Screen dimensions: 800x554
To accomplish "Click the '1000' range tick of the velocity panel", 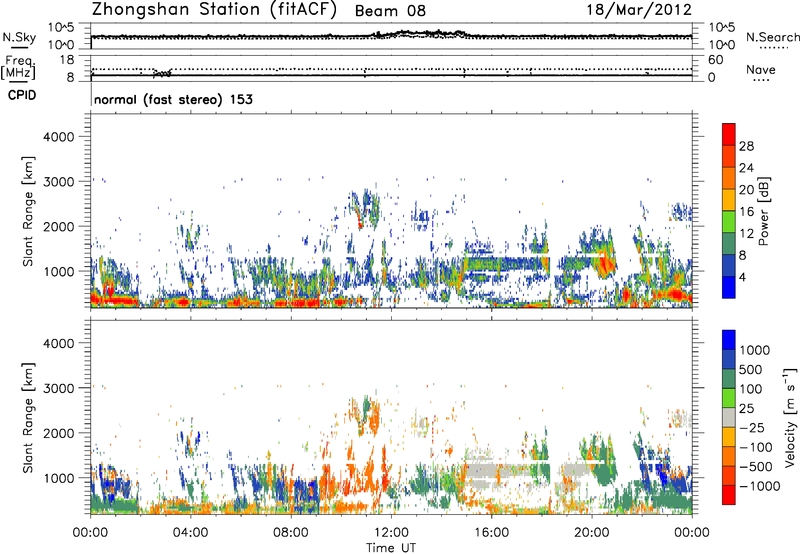I will [59, 478].
